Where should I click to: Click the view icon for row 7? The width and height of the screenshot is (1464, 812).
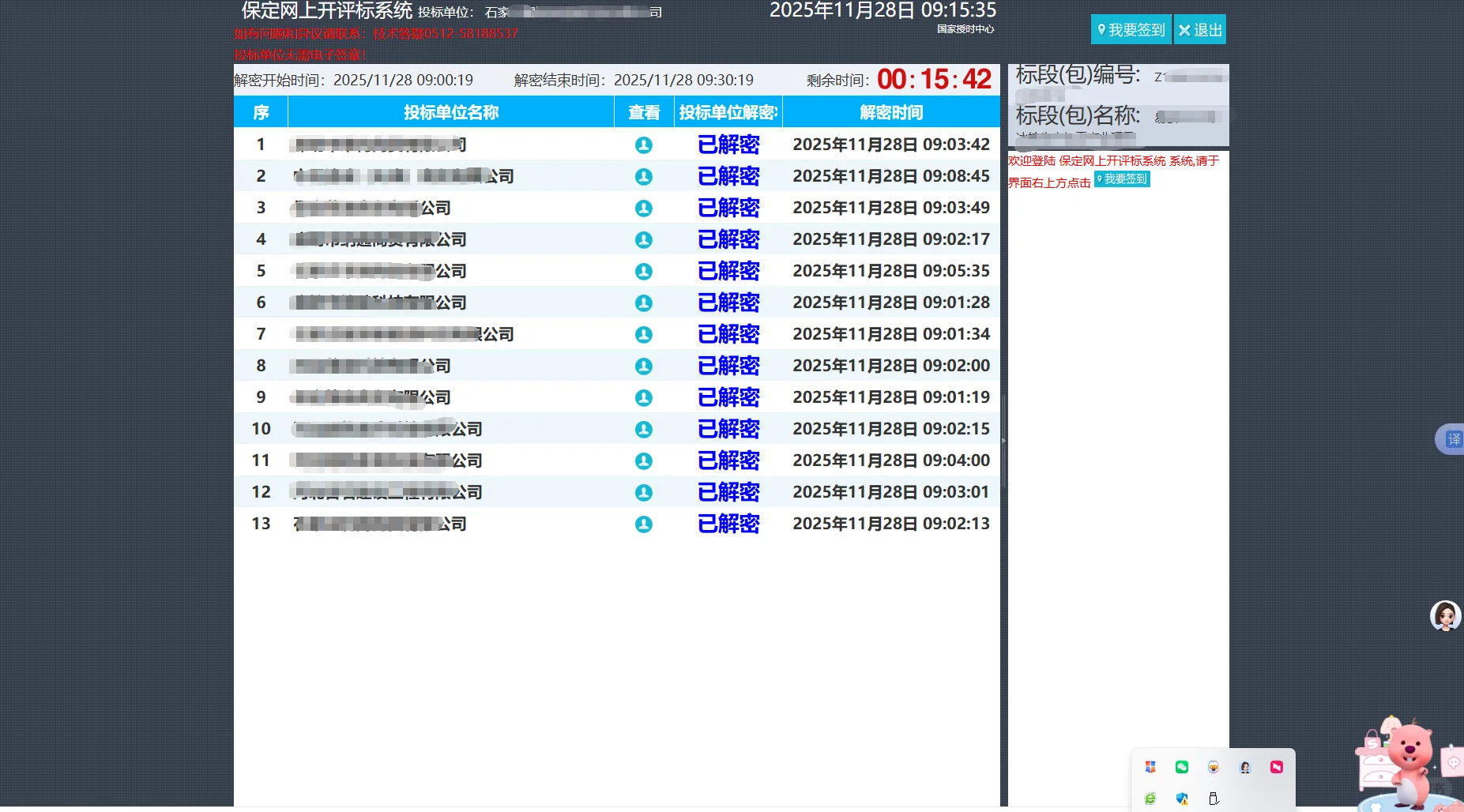point(644,334)
